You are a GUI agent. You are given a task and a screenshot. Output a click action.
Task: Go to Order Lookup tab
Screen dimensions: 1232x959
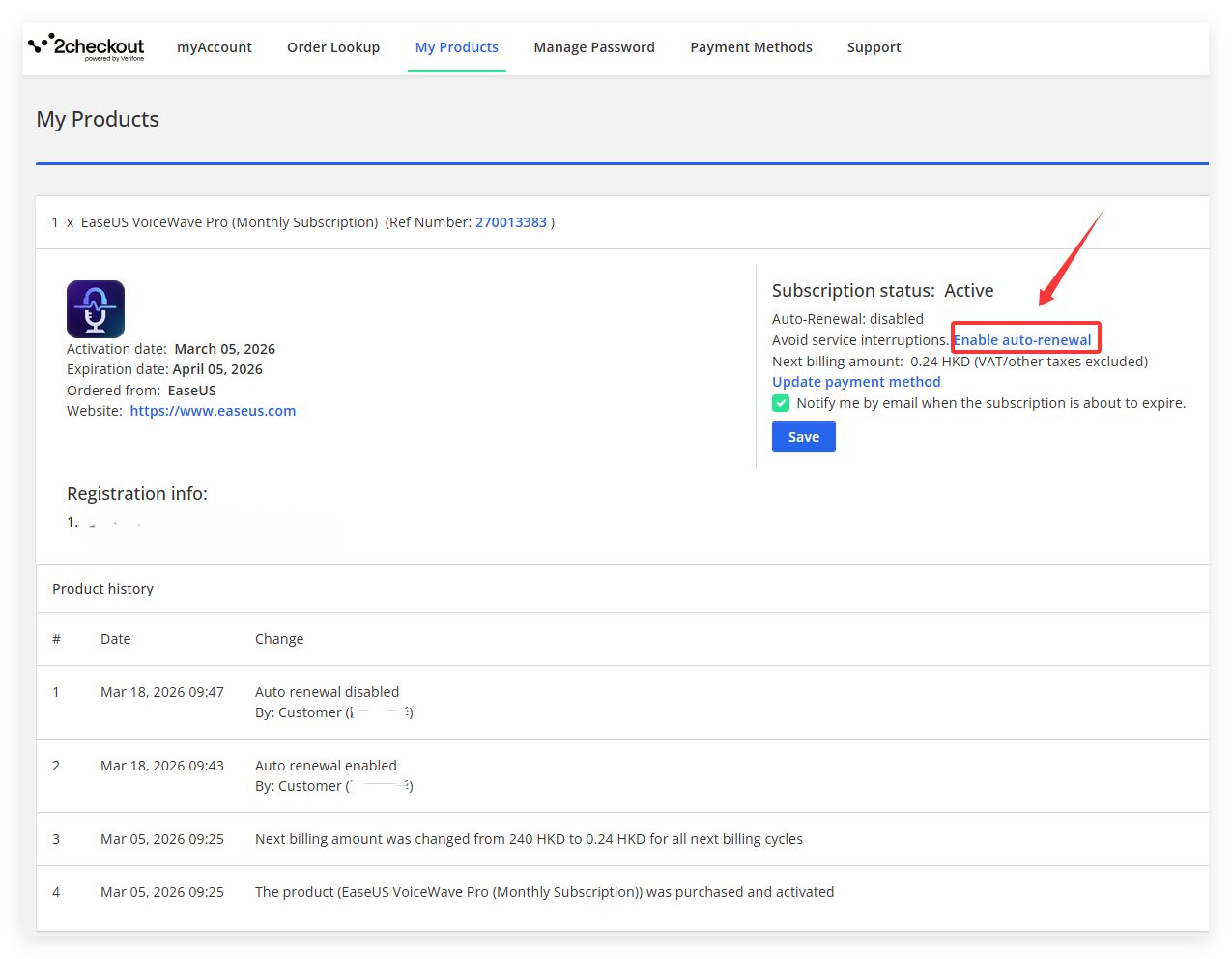[333, 47]
